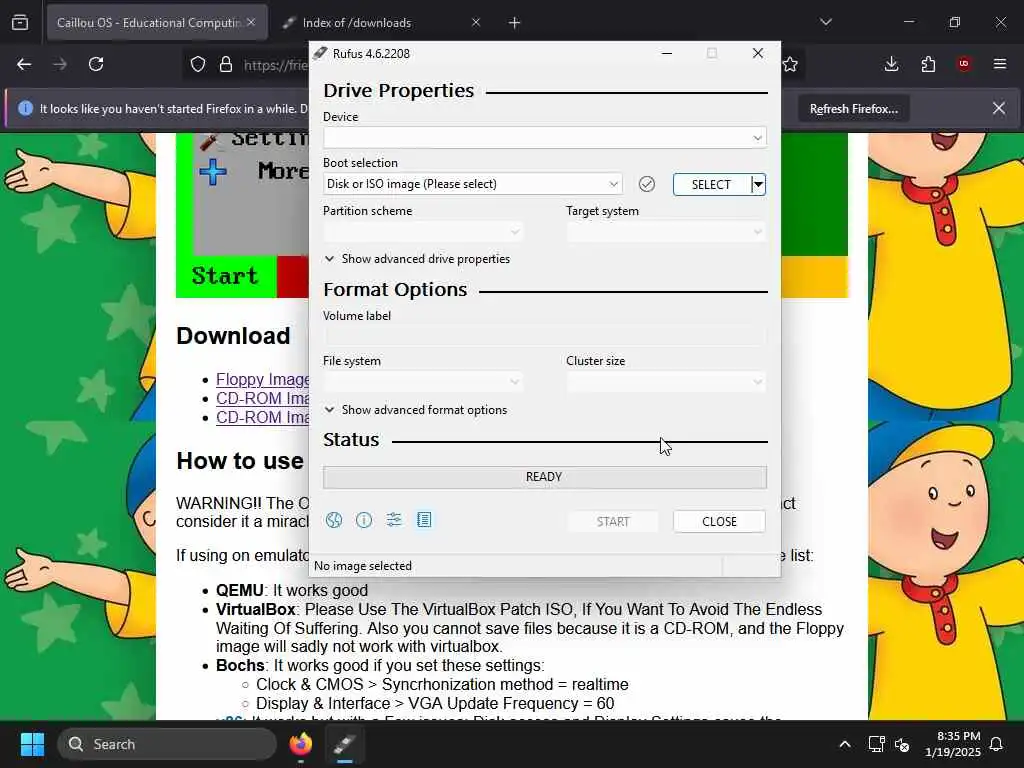Click the muted volume tray icon
The height and width of the screenshot is (768, 1024).
pos(902,744)
